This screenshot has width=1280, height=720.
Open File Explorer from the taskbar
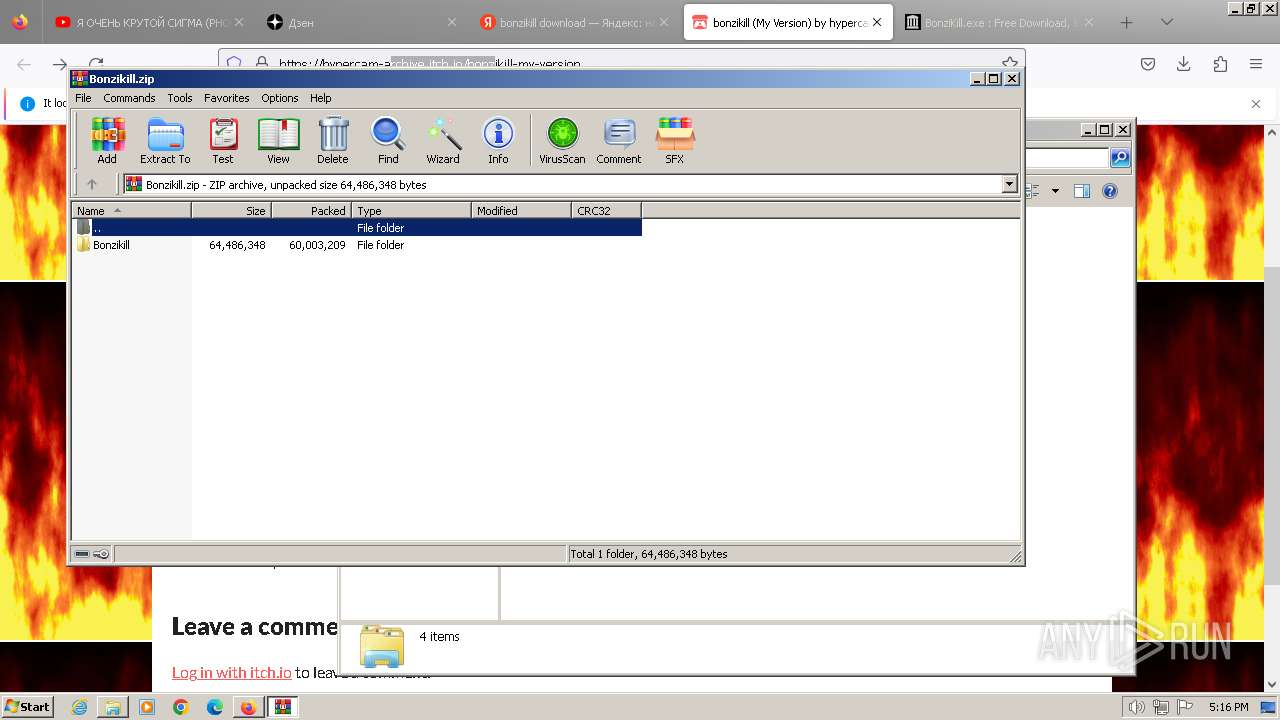click(x=113, y=707)
